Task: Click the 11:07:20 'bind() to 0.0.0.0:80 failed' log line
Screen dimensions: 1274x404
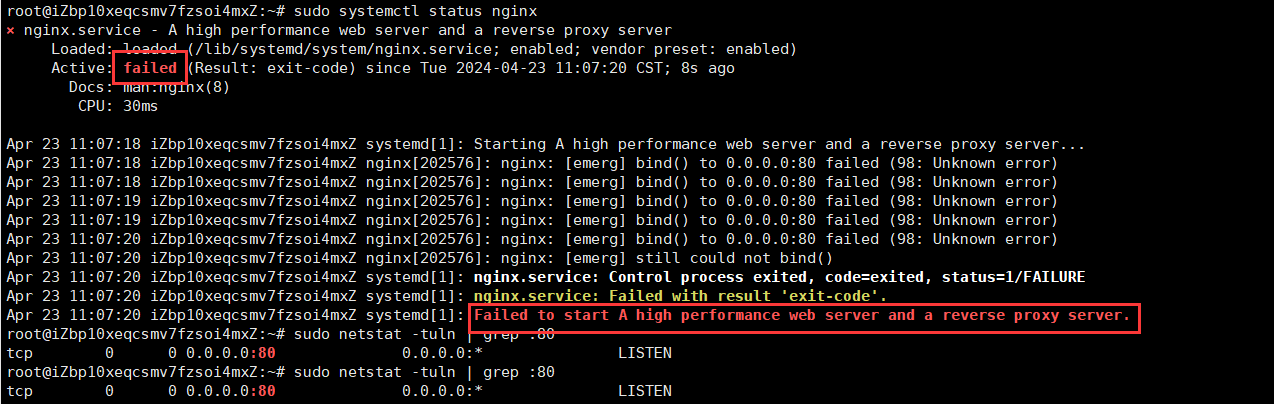Action: (530, 239)
